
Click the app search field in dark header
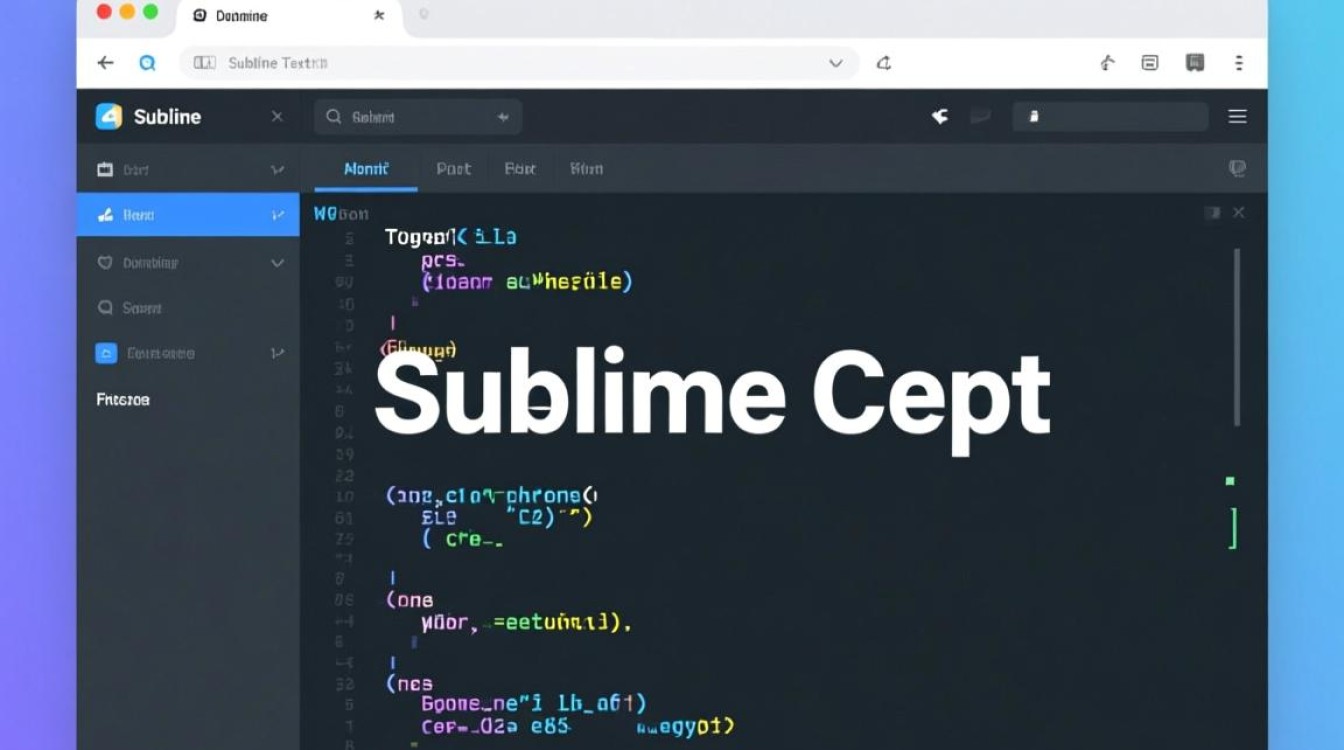(x=418, y=117)
